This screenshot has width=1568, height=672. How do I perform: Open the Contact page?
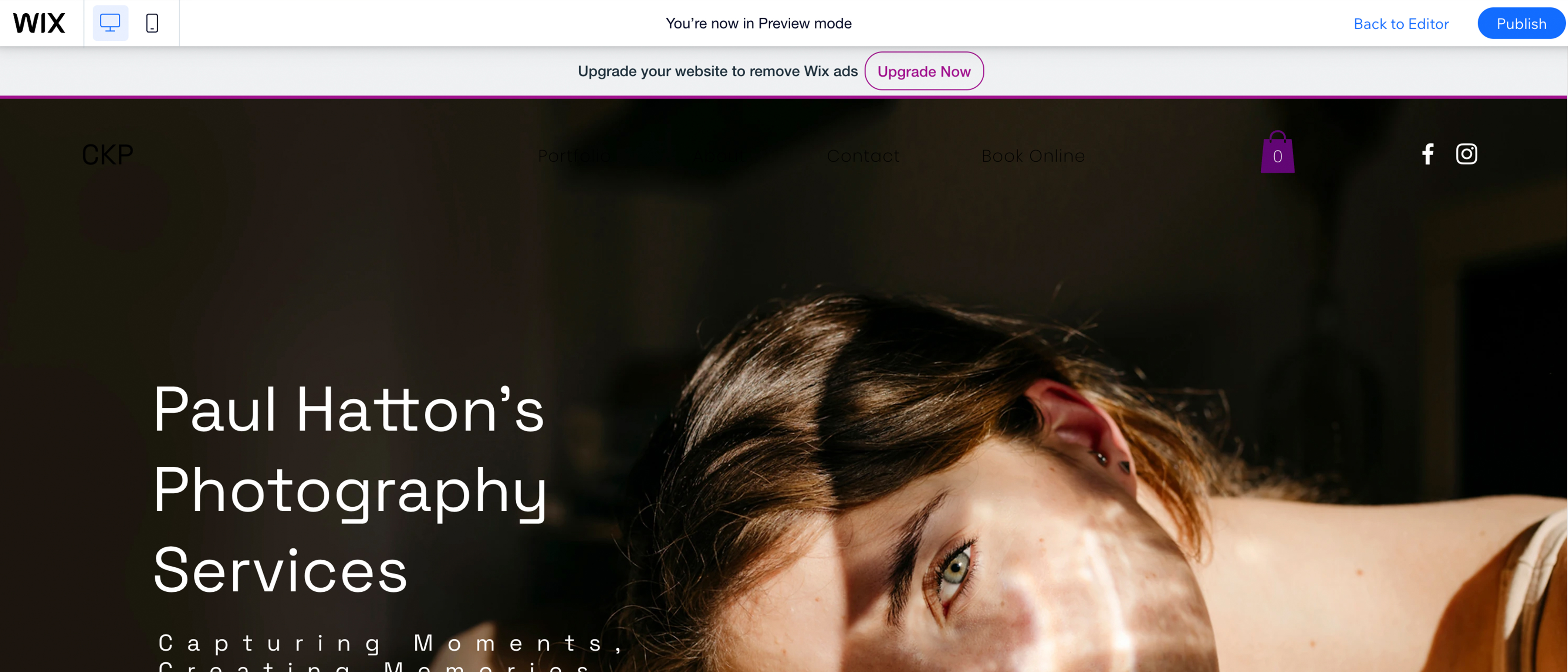point(863,156)
